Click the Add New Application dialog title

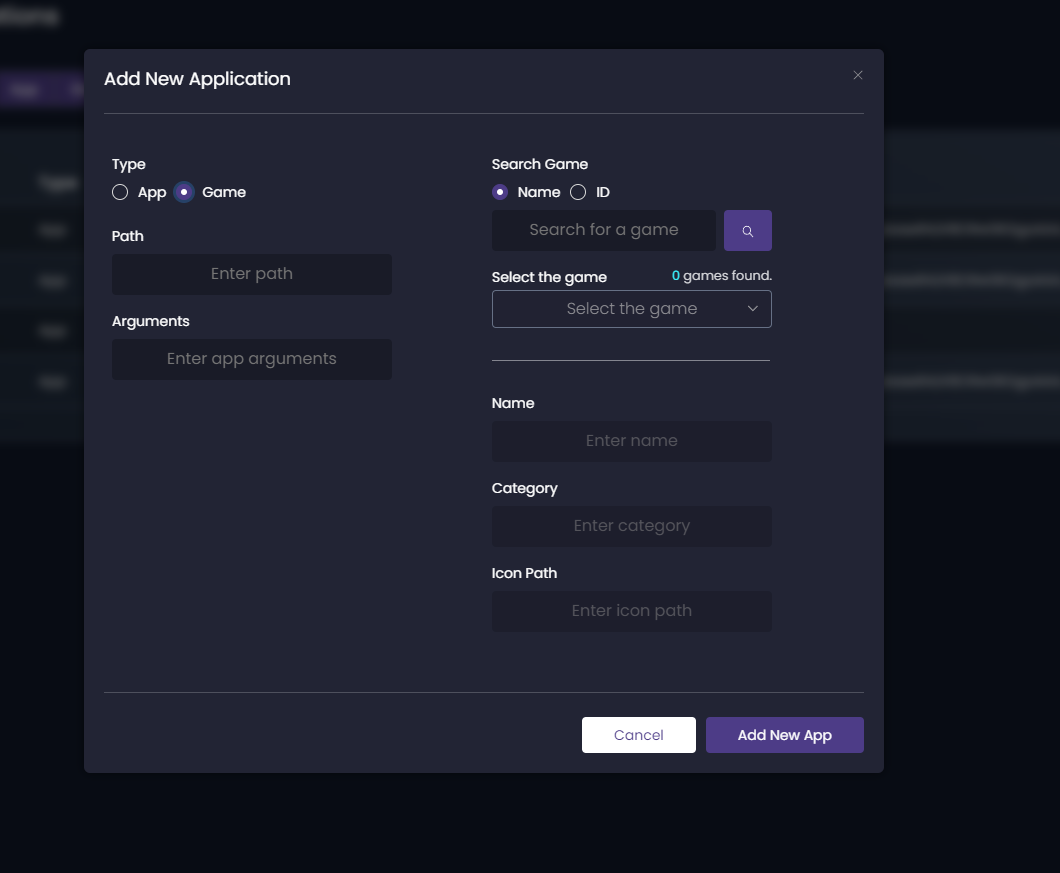pyautogui.click(x=197, y=78)
